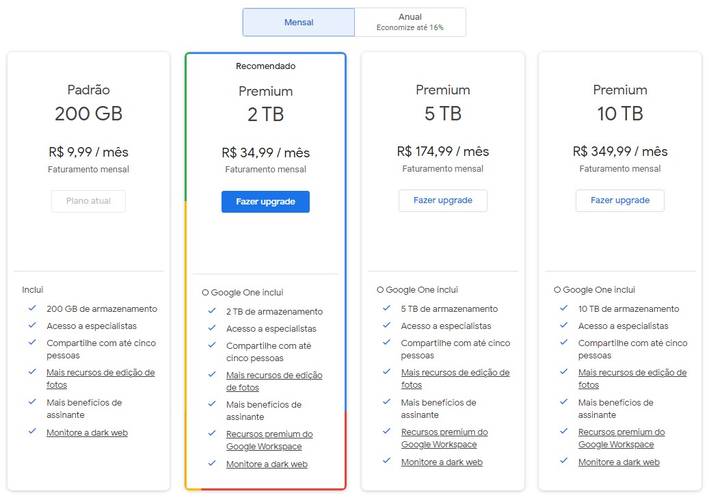Open photo editing link in 2 TB plan
Screen dimensions: 709x500
[274, 381]
